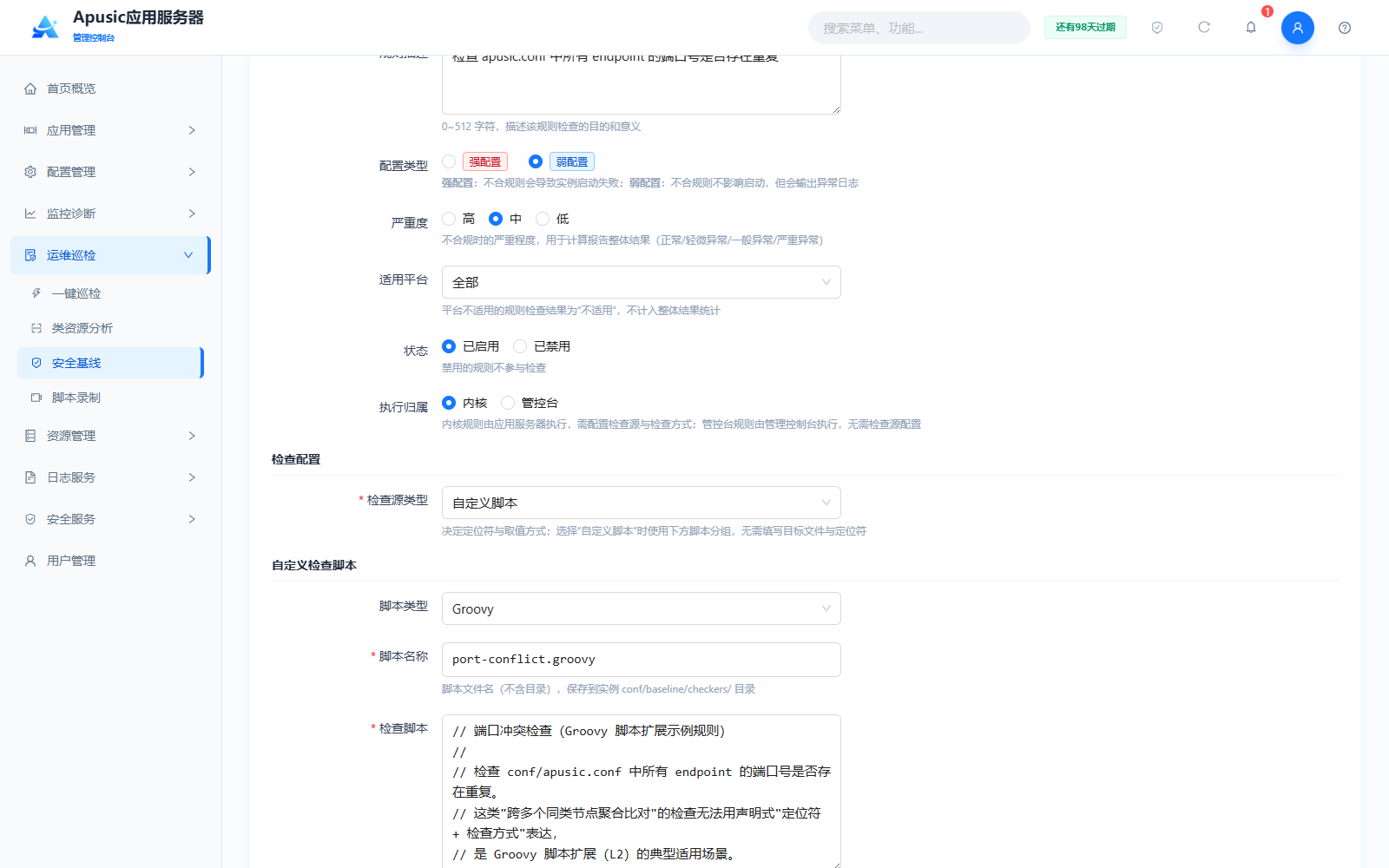This screenshot has height=868, width=1389.
Task: Open the 用户管理 menu item
Action: [x=109, y=561]
